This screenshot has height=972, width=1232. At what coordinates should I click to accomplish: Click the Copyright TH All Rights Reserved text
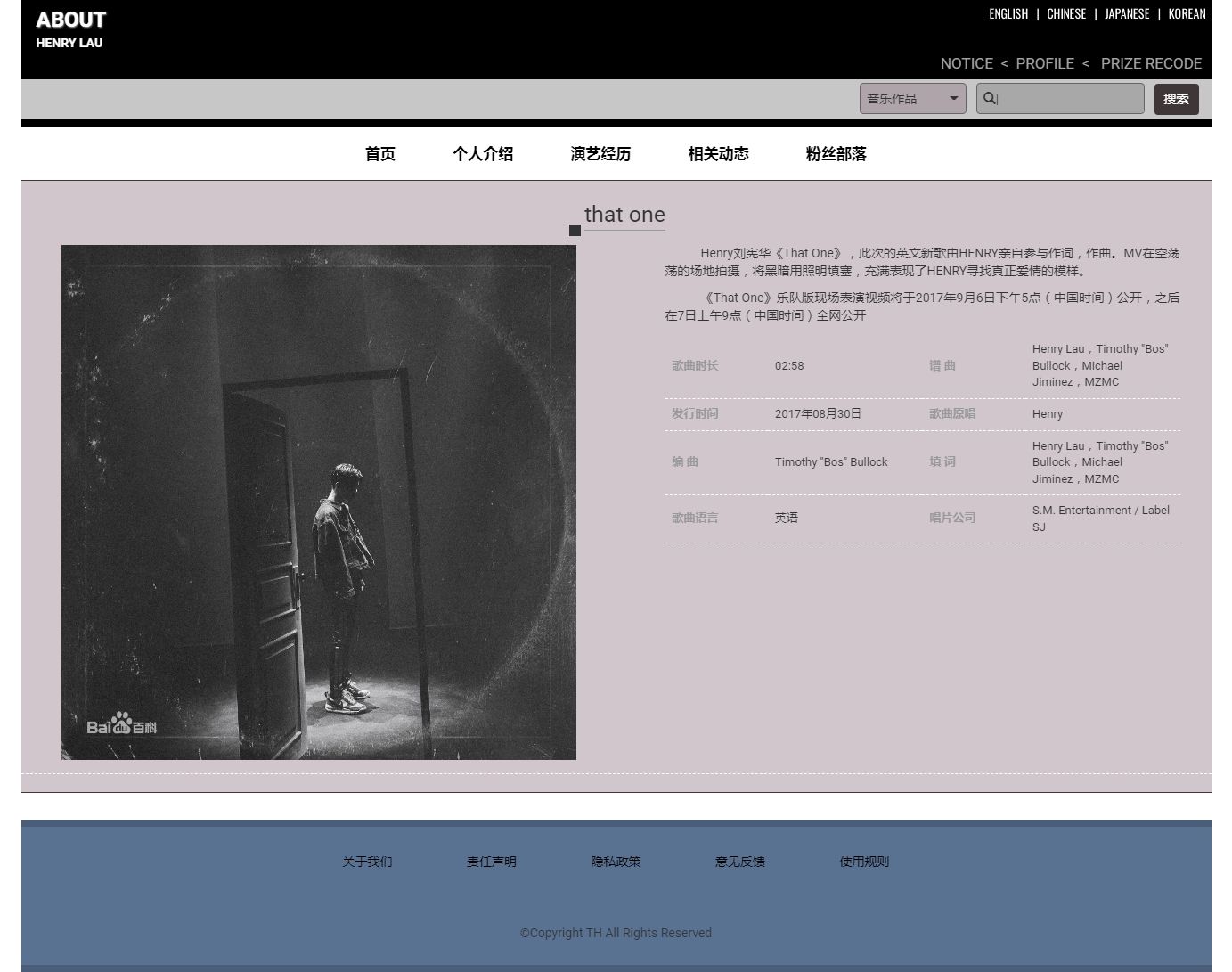(616, 933)
